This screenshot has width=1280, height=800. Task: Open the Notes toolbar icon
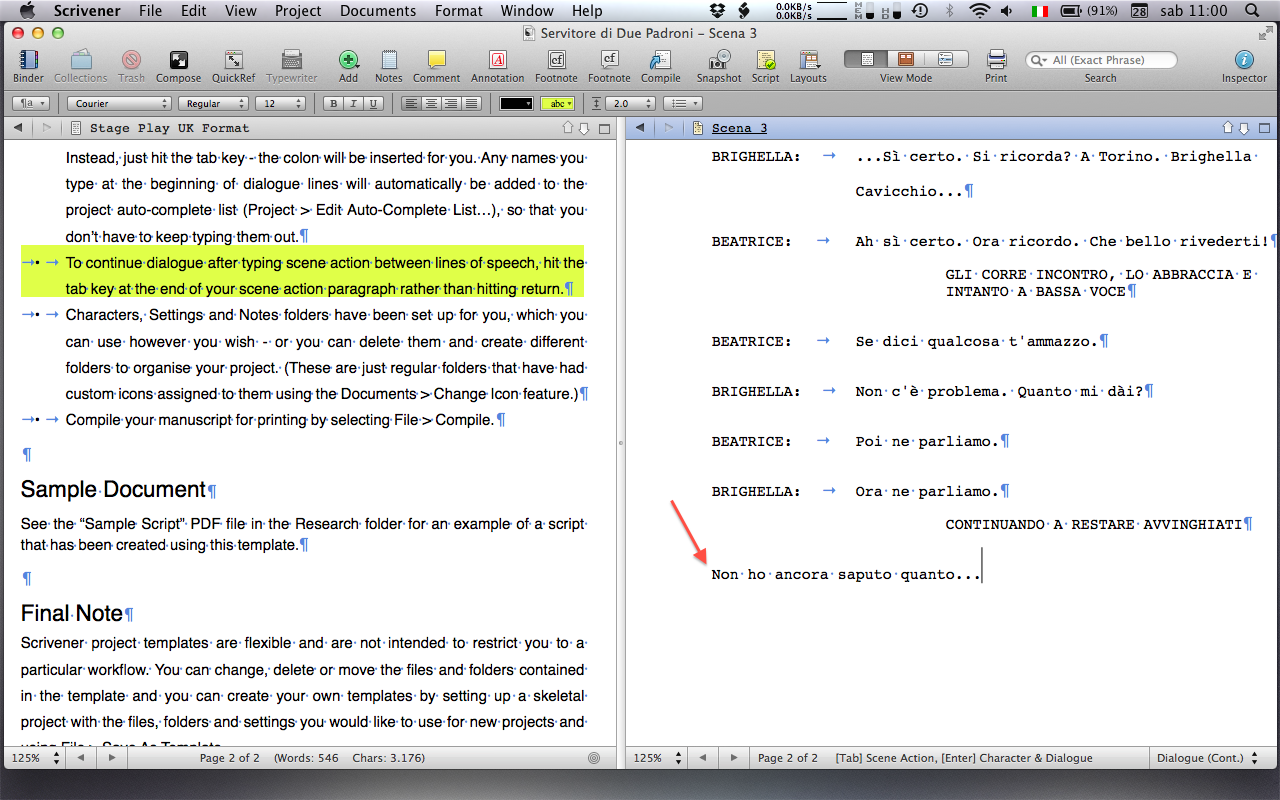pos(389,60)
